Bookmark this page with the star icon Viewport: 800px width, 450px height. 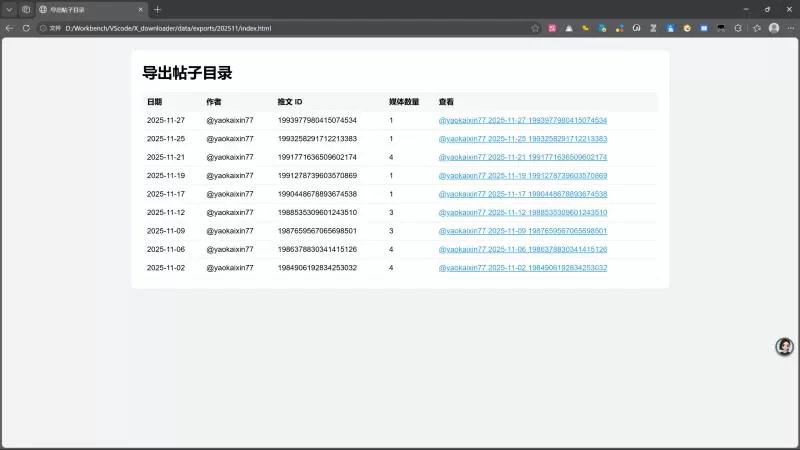[x=535, y=28]
